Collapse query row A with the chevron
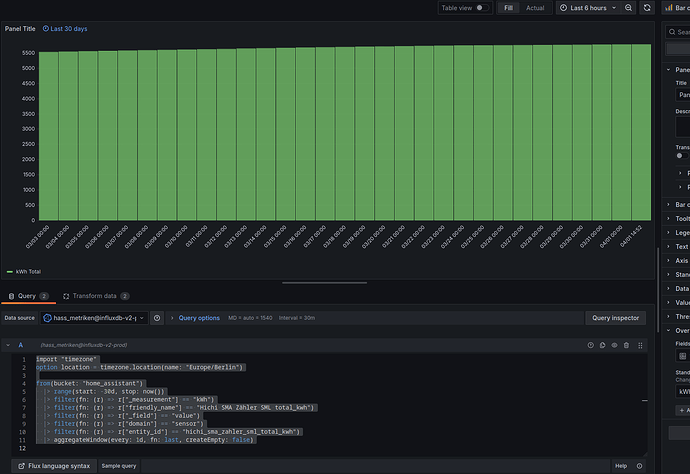This screenshot has height=474, width=690. click(8, 345)
